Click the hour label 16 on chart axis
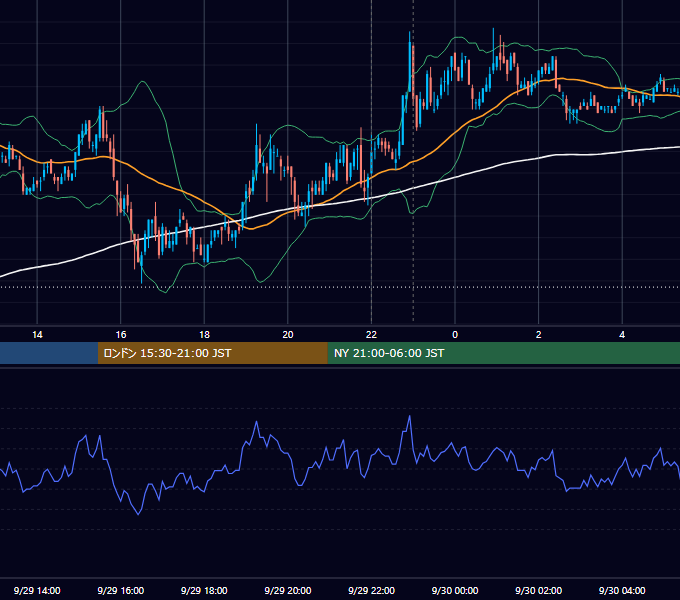680x600 pixels. [x=121, y=335]
